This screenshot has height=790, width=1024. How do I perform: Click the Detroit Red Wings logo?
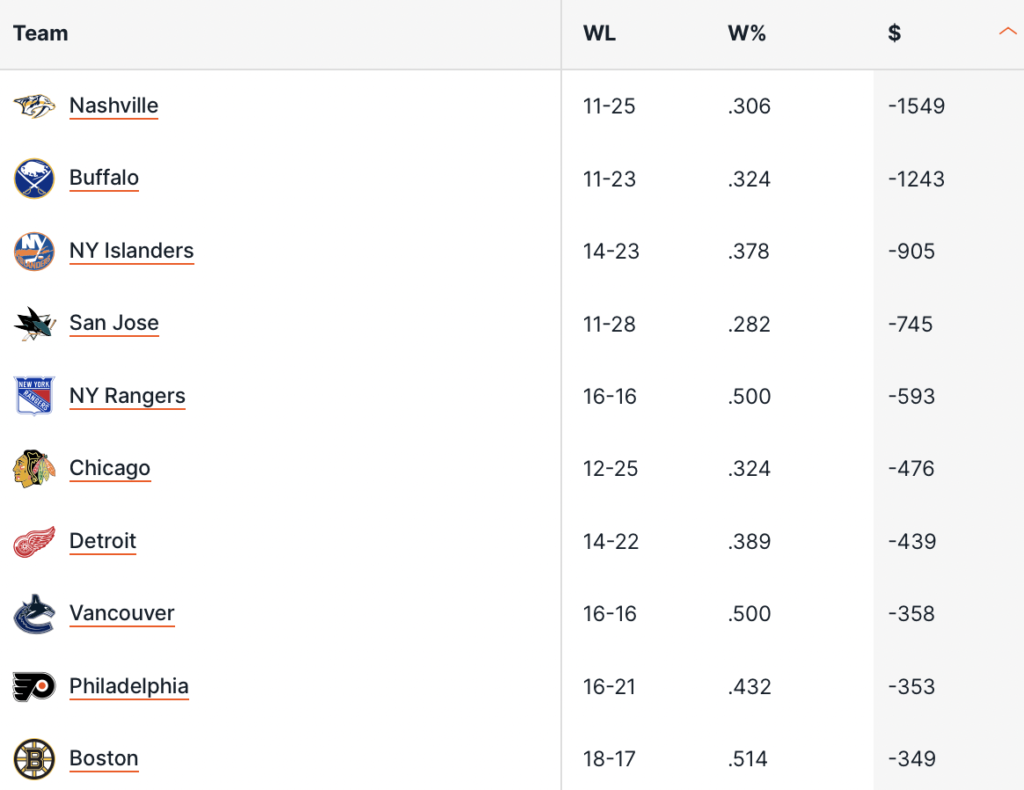tap(34, 542)
